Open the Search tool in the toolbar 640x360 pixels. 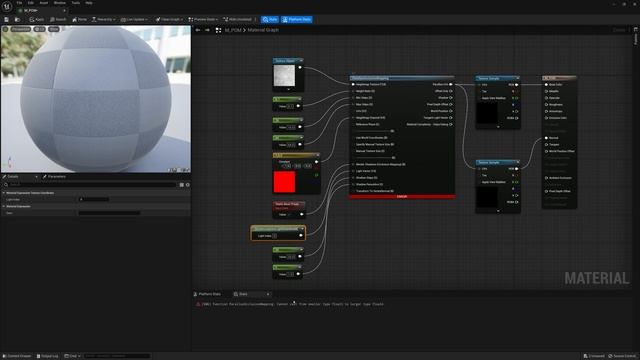(58, 19)
